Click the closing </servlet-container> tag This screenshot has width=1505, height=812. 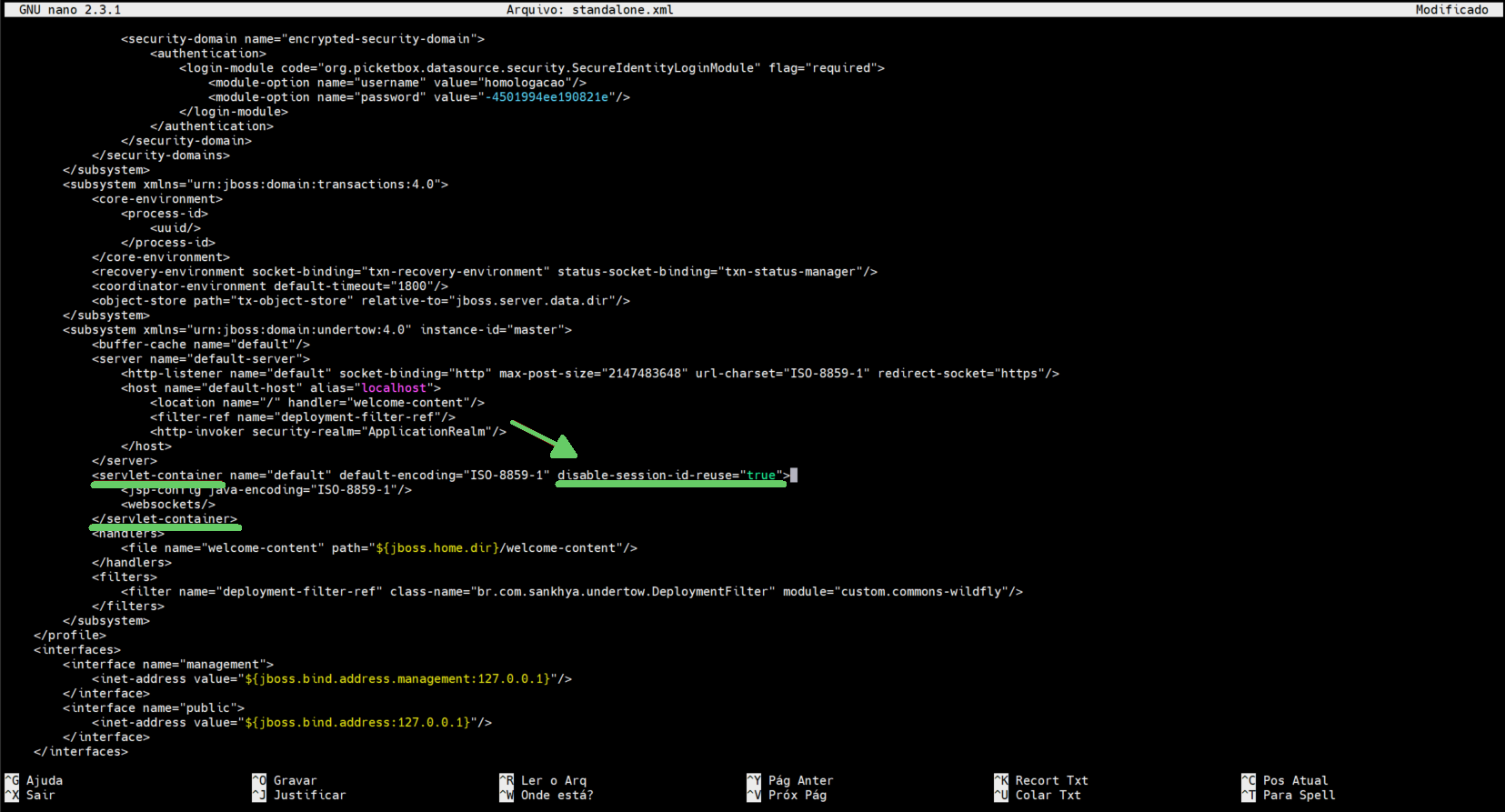[x=165, y=519]
